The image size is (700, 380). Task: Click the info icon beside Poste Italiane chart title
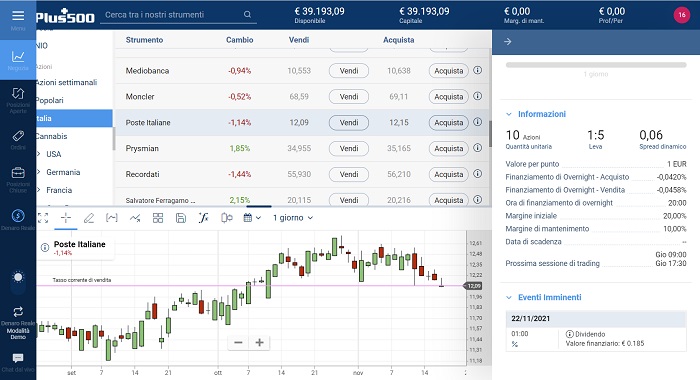pos(45,247)
